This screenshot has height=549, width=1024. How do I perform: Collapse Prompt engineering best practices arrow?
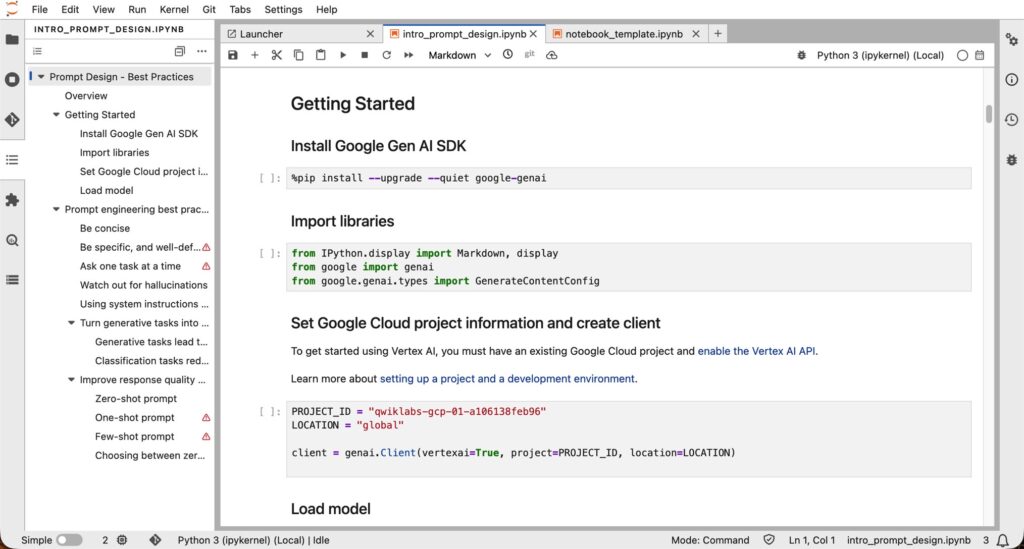56,209
